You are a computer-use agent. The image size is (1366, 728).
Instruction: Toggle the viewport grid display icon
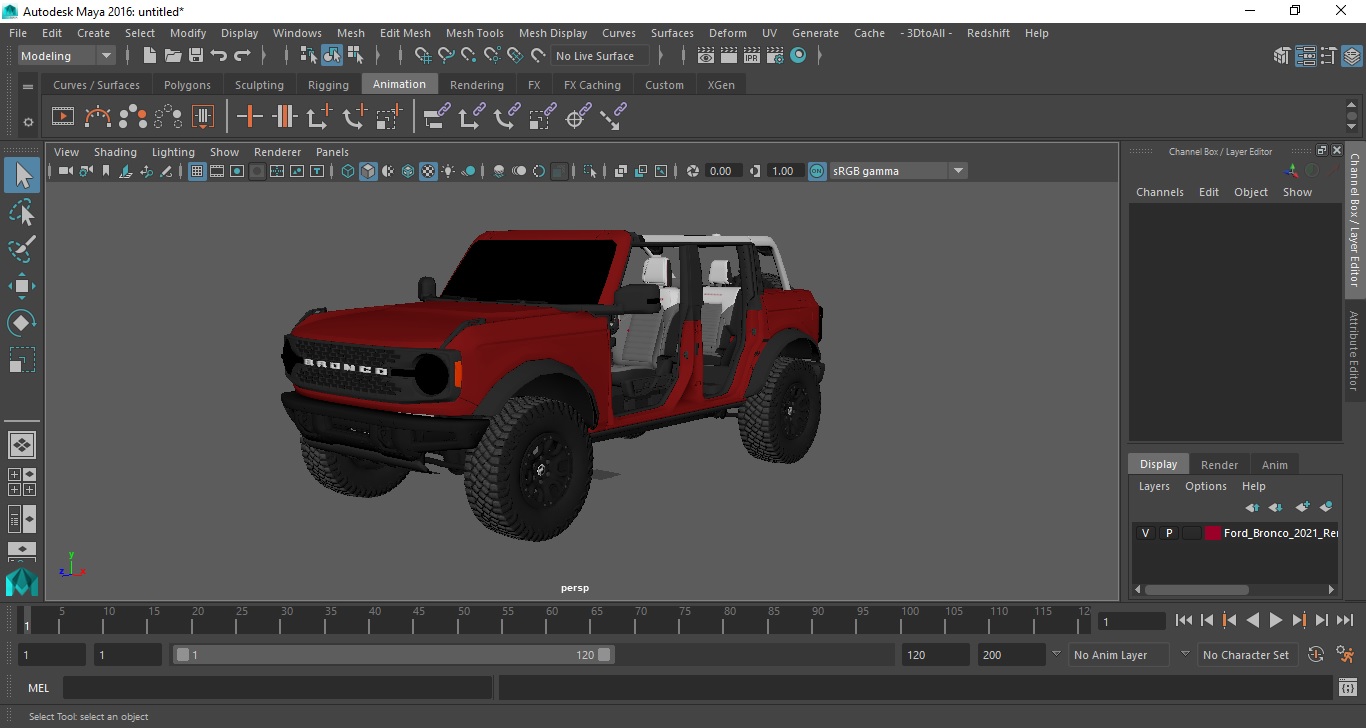pos(197,171)
